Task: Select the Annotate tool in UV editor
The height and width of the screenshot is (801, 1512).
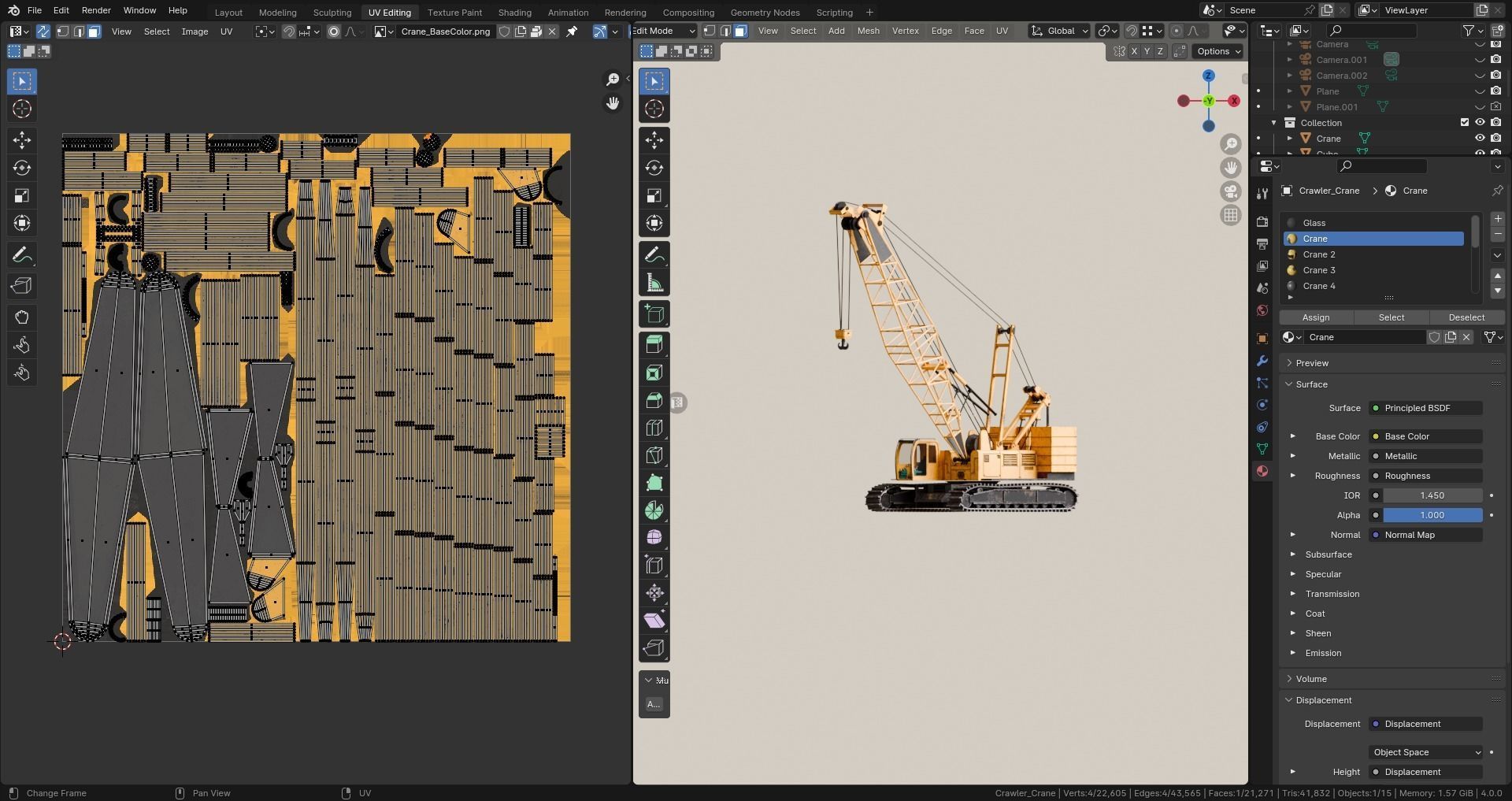Action: [22, 255]
